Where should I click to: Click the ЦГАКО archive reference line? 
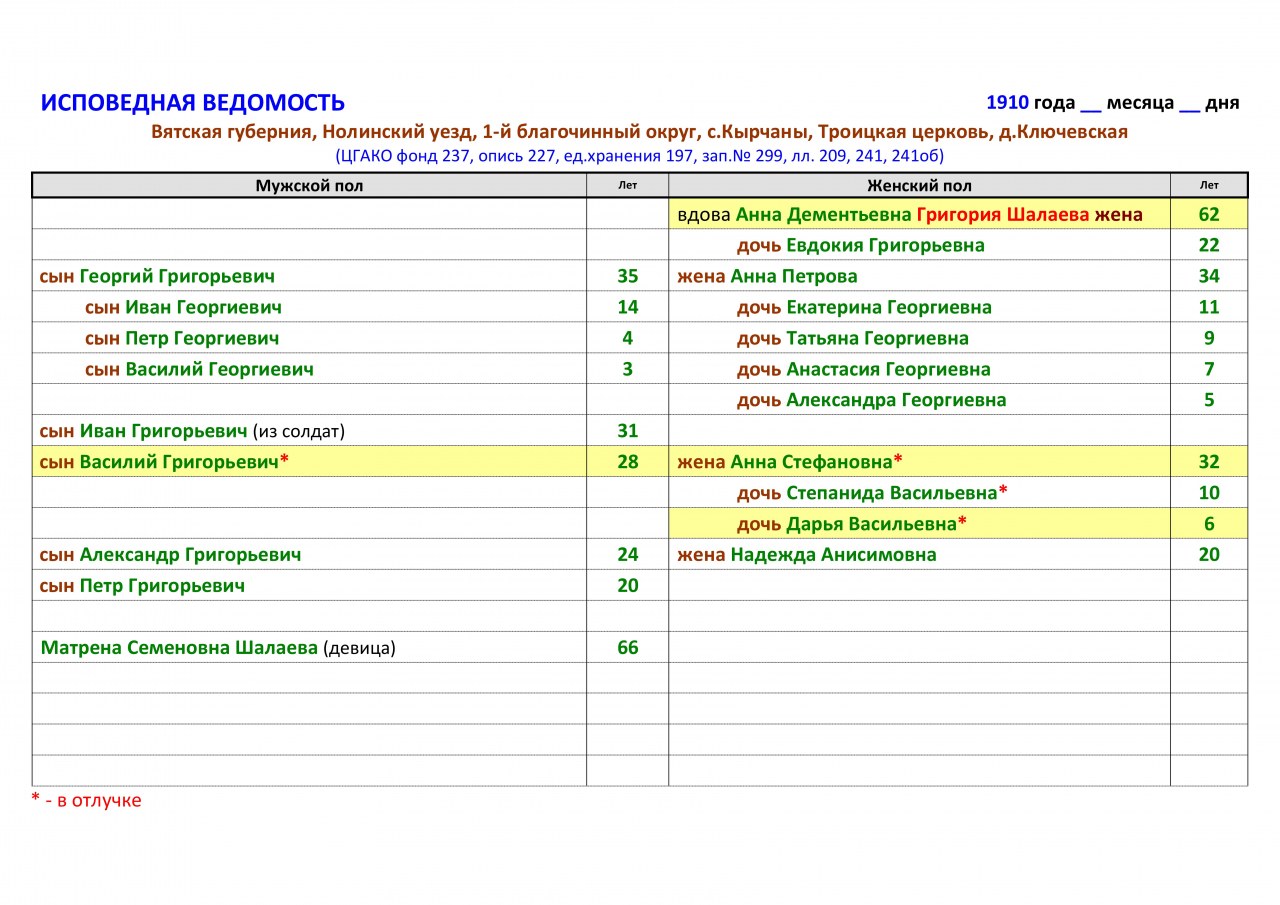[x=639, y=156]
